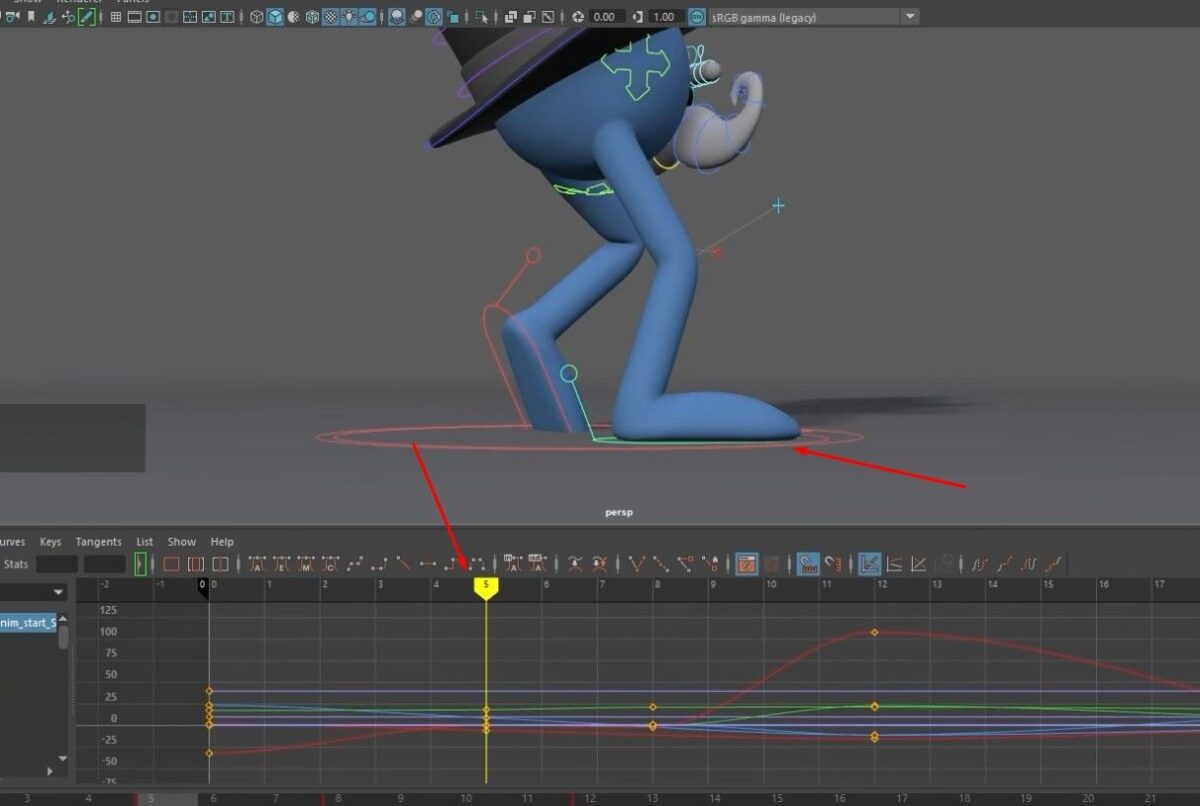
Task: Open the Graph Editor outliner filter dropdown
Action: pyautogui.click(x=57, y=592)
